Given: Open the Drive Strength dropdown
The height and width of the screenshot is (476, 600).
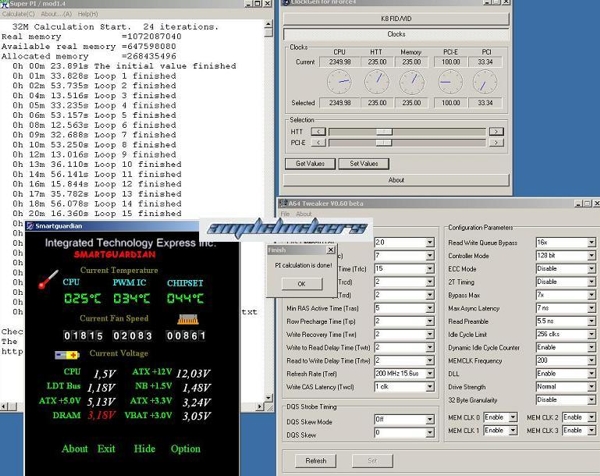Looking at the screenshot, I should point(591,385).
